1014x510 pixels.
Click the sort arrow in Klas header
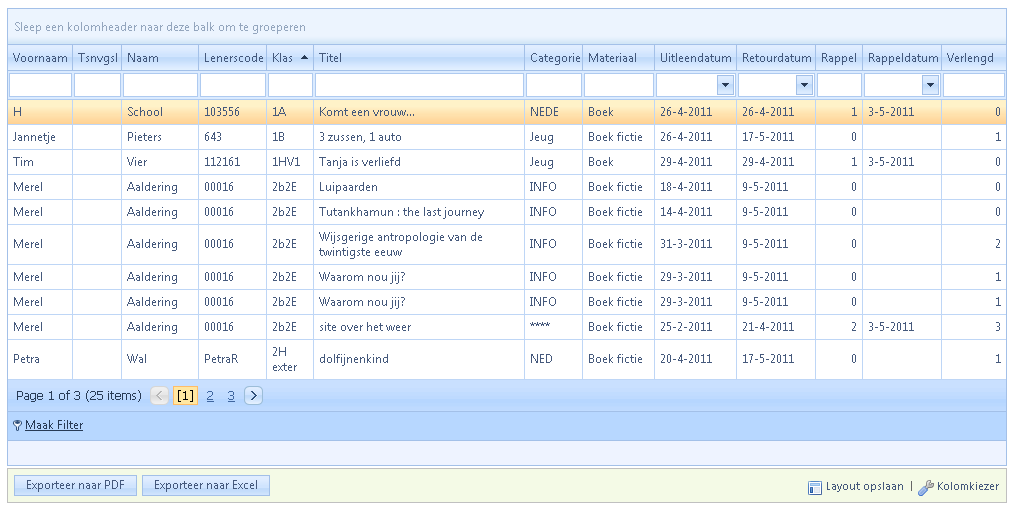[x=304, y=59]
